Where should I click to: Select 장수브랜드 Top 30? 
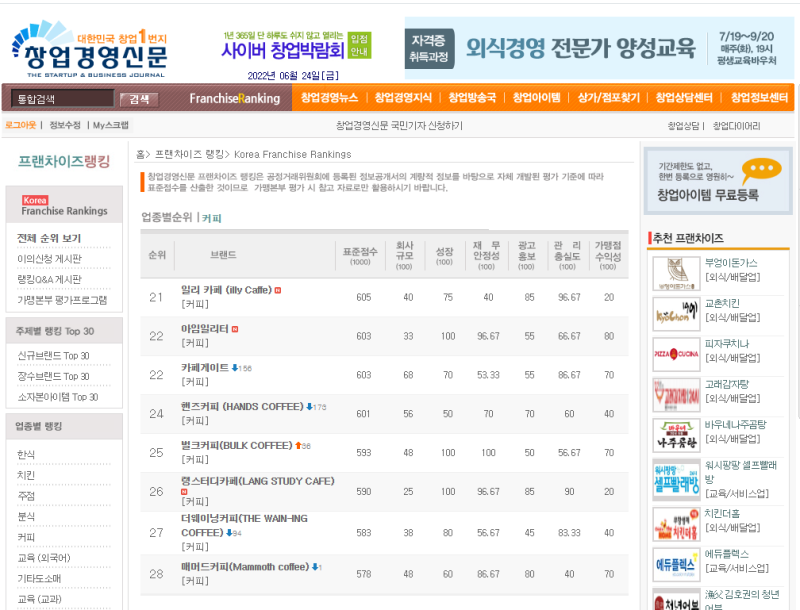[x=54, y=376]
